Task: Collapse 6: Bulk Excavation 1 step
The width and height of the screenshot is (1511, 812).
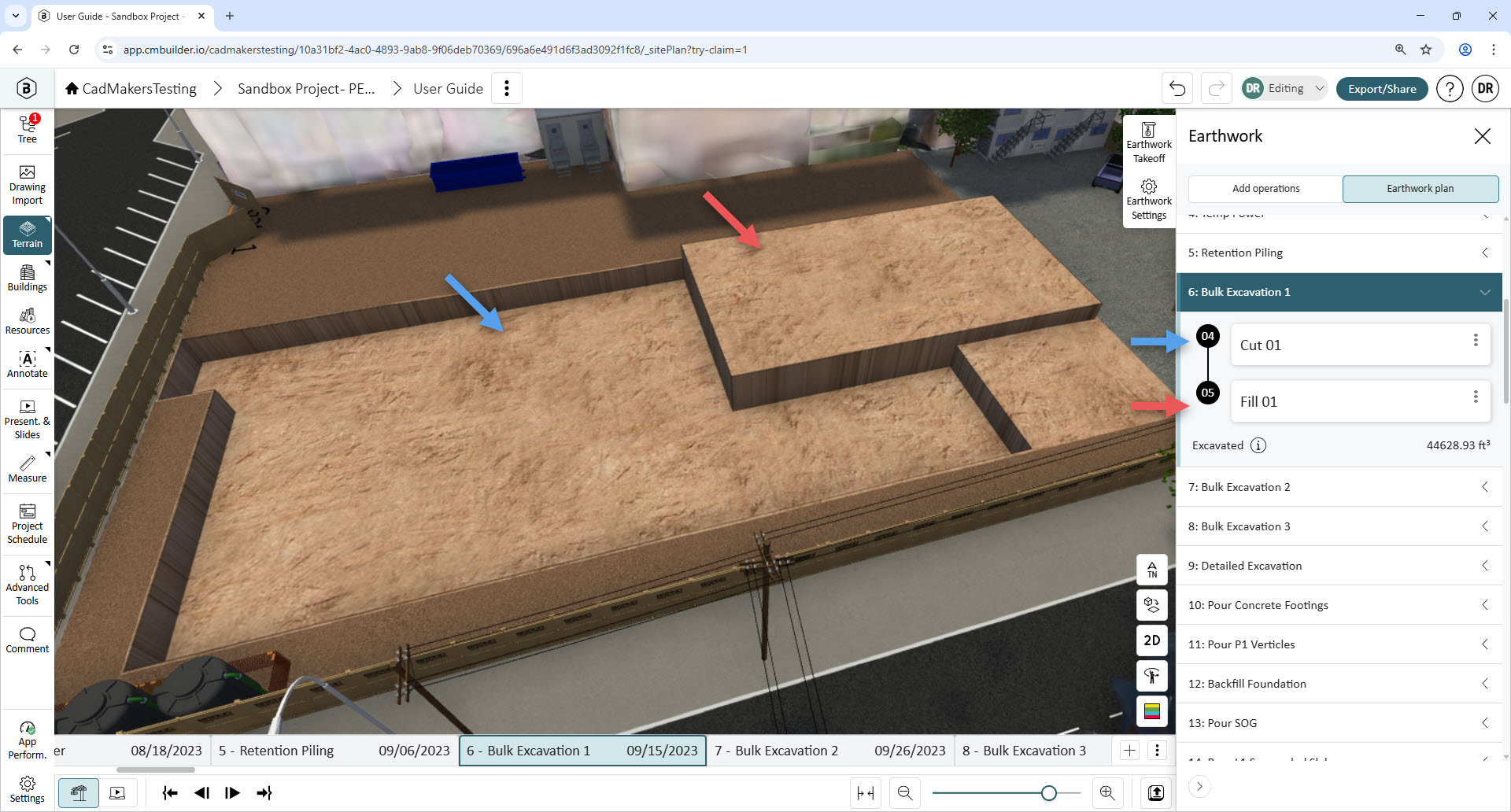Action: click(1339, 292)
